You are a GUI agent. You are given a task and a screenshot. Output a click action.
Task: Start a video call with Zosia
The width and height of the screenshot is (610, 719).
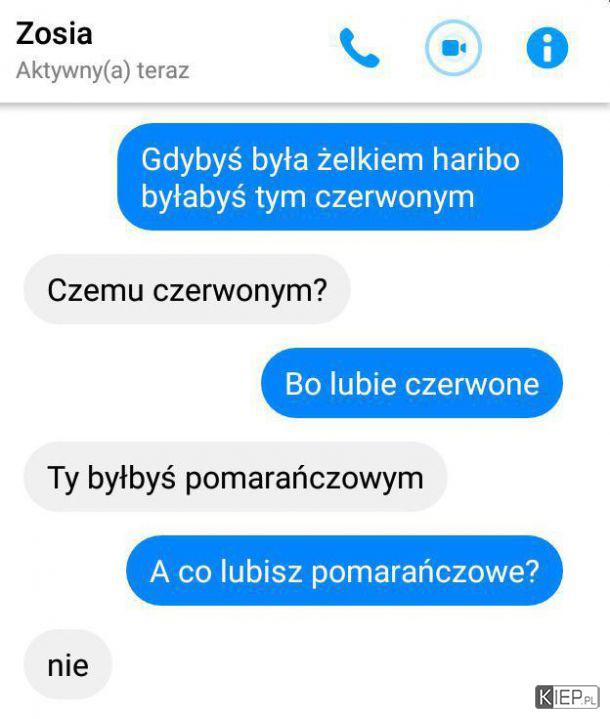pyautogui.click(x=453, y=48)
